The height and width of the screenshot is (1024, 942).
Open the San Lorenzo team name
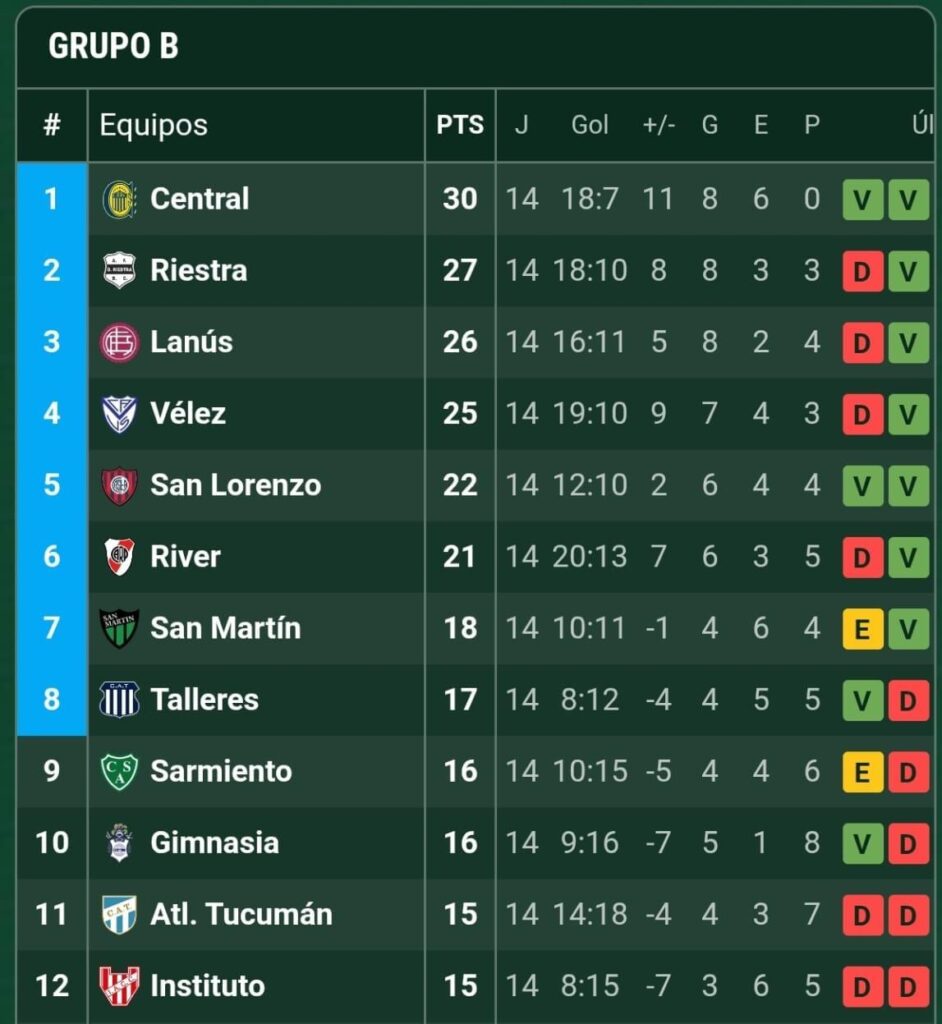pyautogui.click(x=236, y=486)
